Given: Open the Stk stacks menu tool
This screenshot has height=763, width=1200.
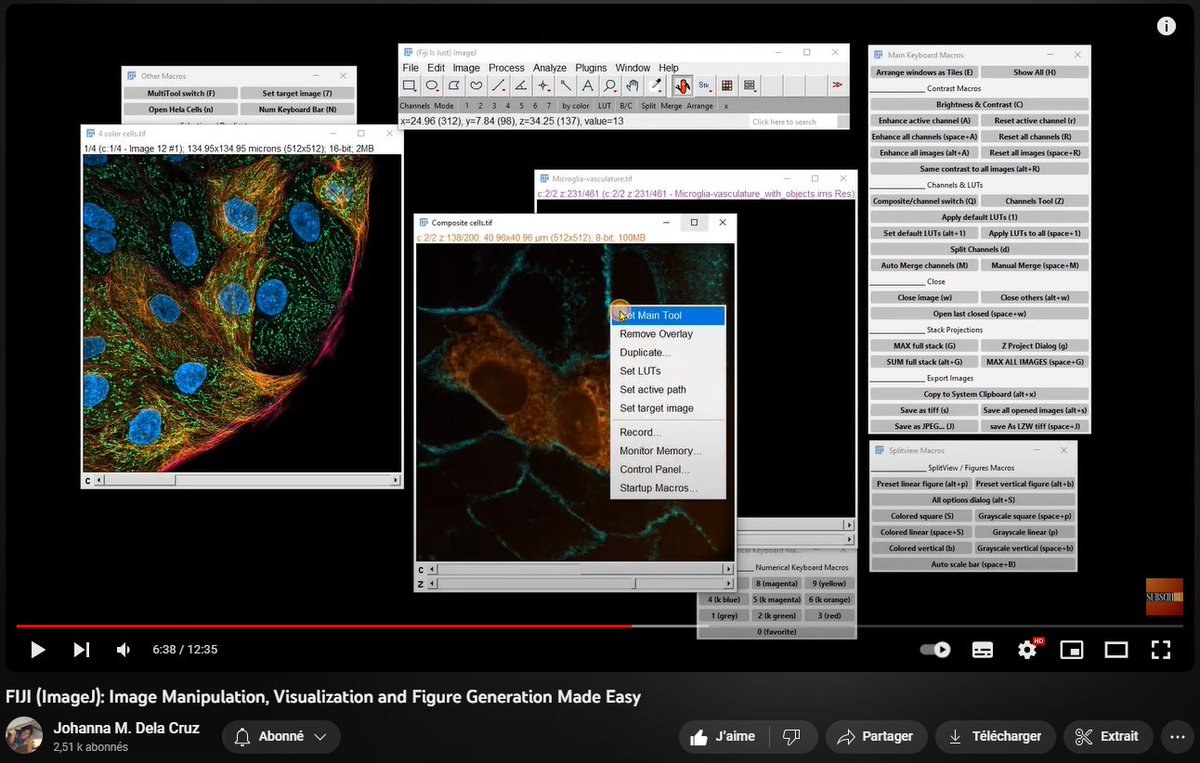Looking at the screenshot, I should pos(704,86).
